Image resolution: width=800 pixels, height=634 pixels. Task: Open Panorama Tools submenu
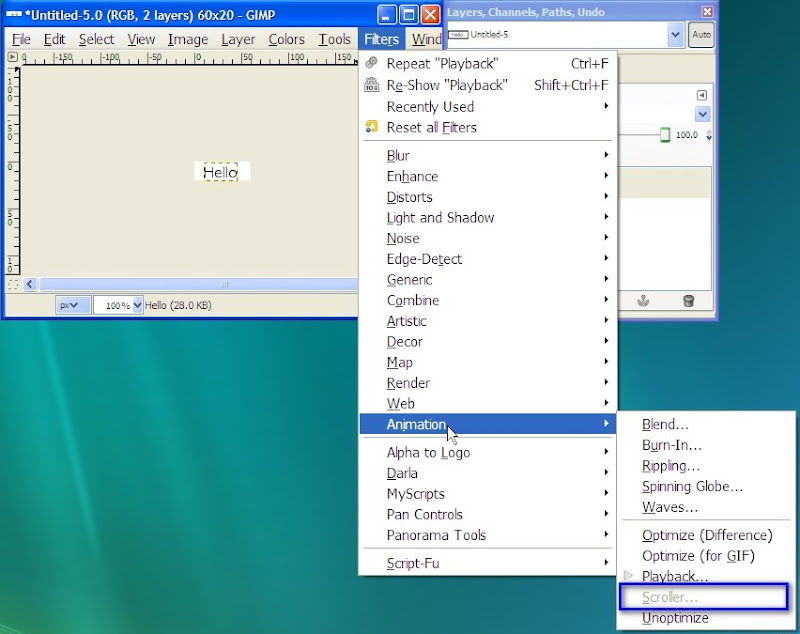pos(488,535)
